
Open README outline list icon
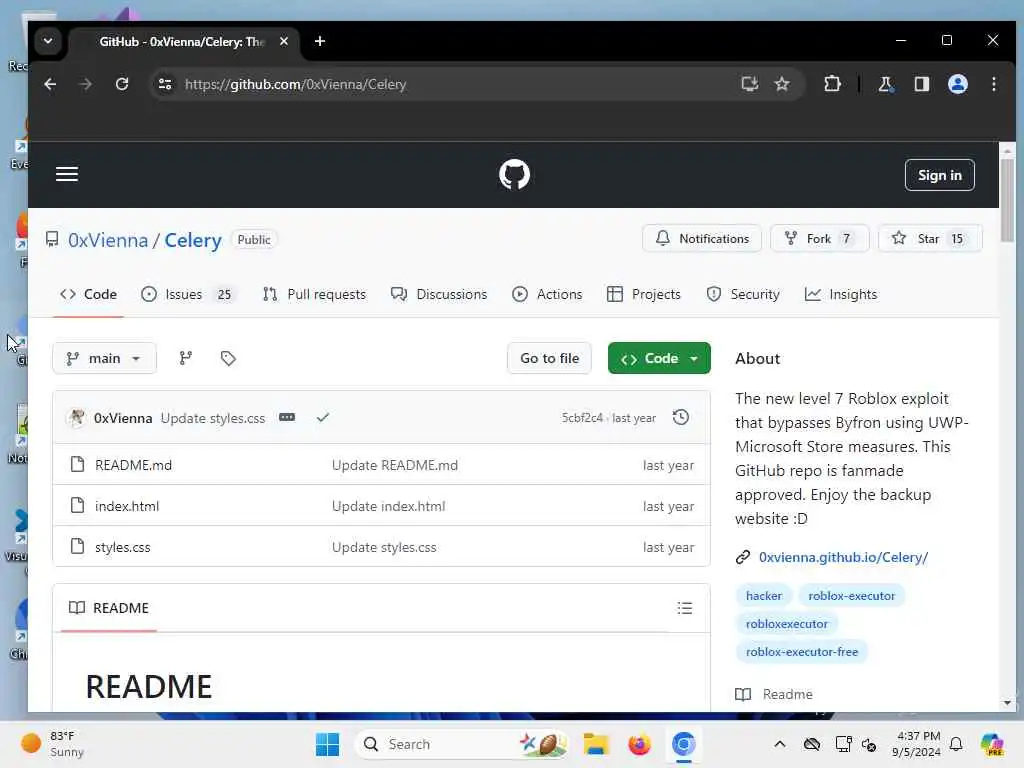pyautogui.click(x=684, y=608)
